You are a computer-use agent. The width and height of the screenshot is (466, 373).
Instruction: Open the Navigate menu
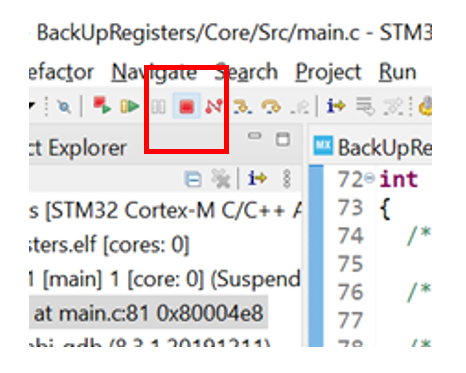154,72
